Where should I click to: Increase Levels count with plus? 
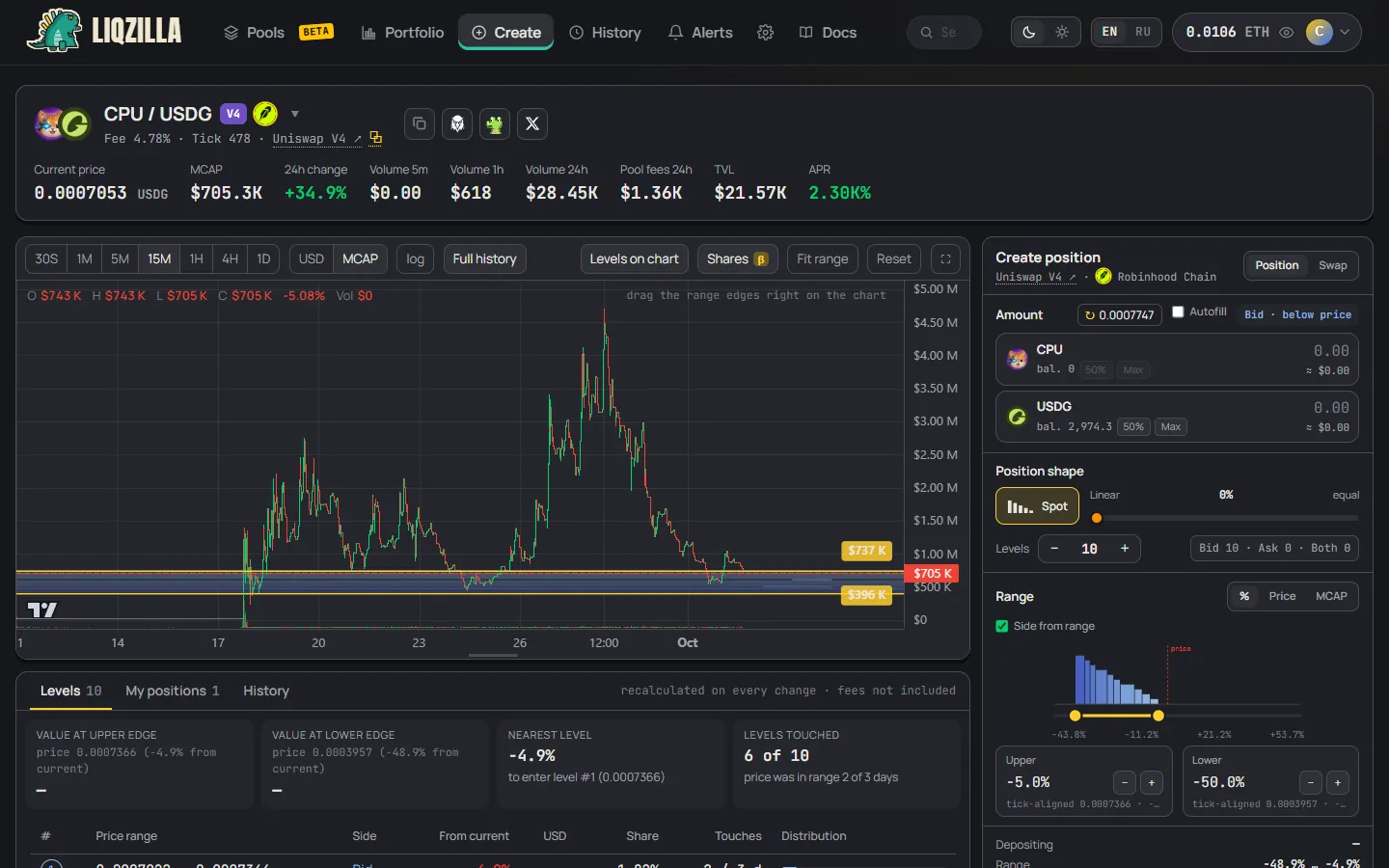click(1124, 549)
